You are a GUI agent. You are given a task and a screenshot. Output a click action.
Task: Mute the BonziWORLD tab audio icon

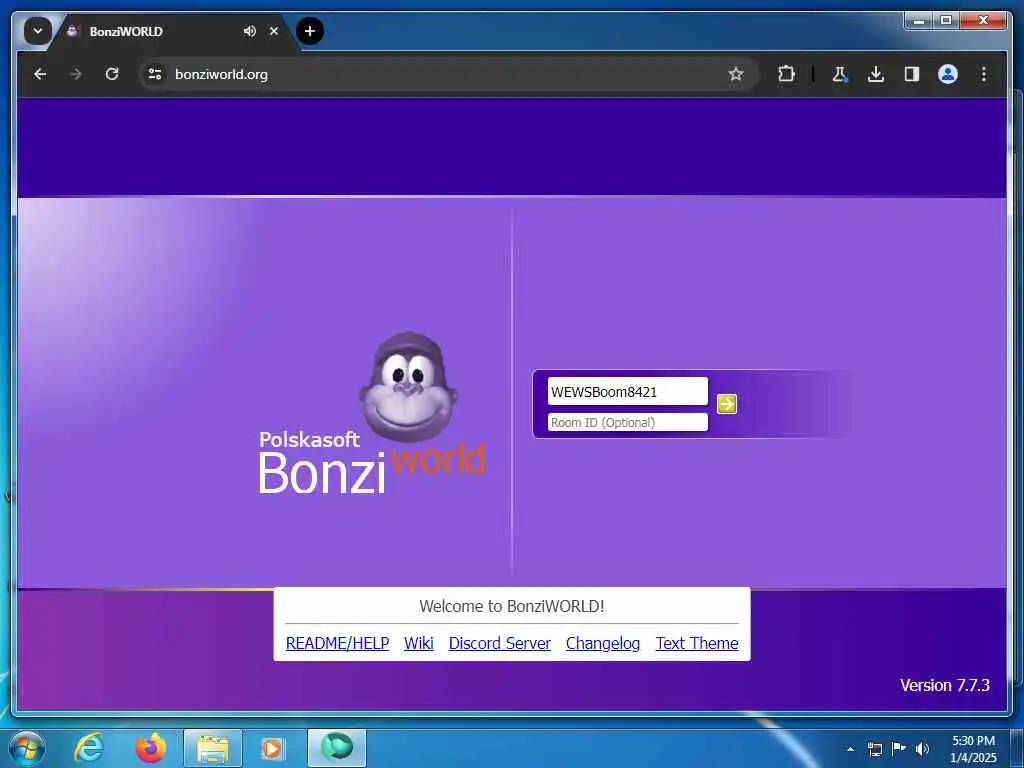[249, 31]
